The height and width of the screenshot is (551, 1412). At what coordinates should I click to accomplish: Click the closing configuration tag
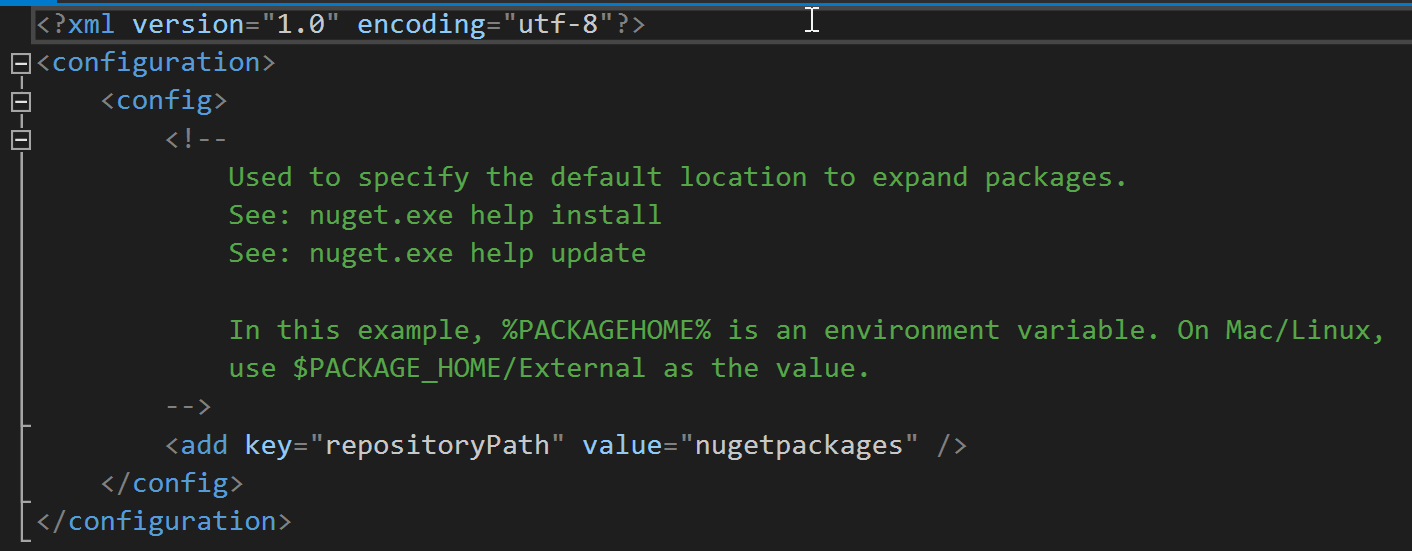[x=164, y=521]
